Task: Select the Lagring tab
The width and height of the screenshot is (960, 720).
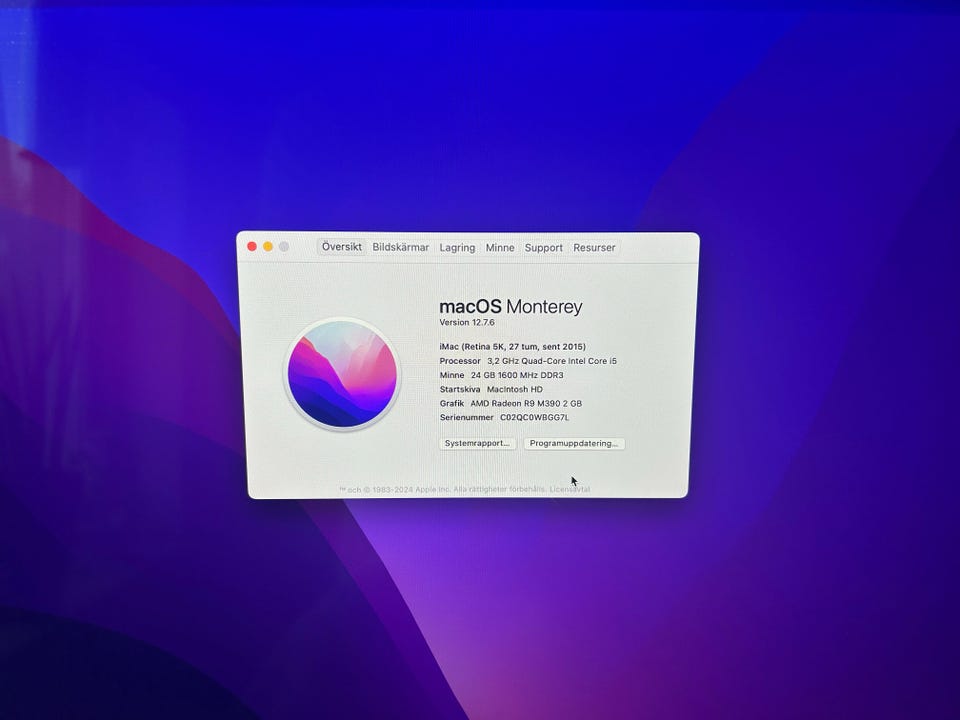Action: point(457,247)
